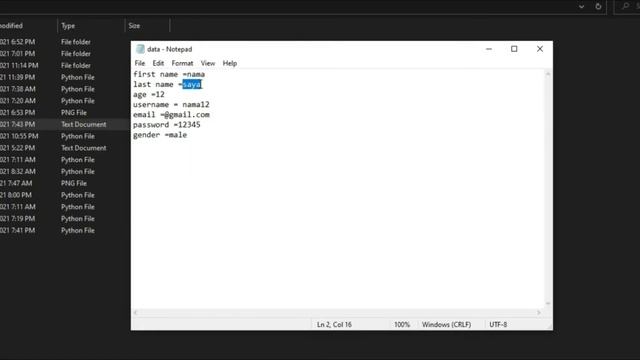Screen dimensions: 640x360
Task: Click the gender =male line
Action: pos(160,135)
